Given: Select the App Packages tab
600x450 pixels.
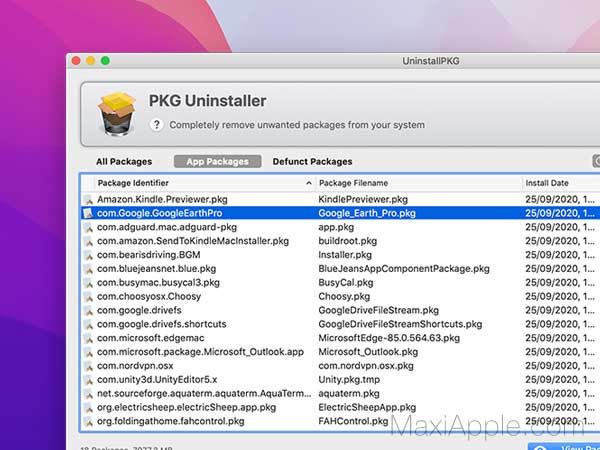Looking at the screenshot, I should tap(218, 161).
